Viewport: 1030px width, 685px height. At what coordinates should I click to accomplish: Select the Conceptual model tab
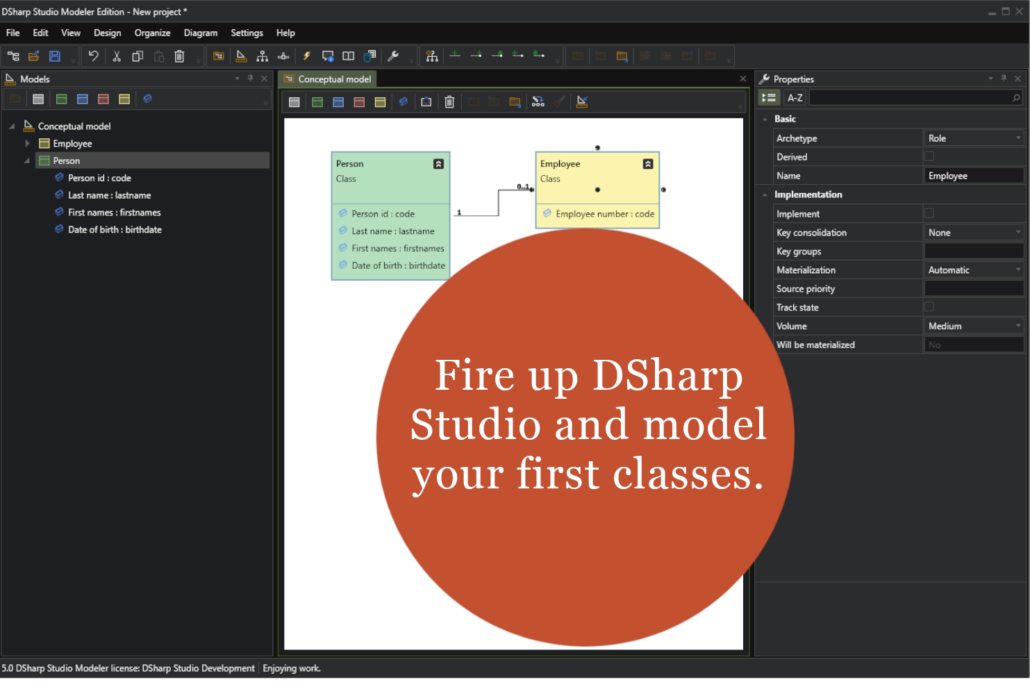pos(333,79)
